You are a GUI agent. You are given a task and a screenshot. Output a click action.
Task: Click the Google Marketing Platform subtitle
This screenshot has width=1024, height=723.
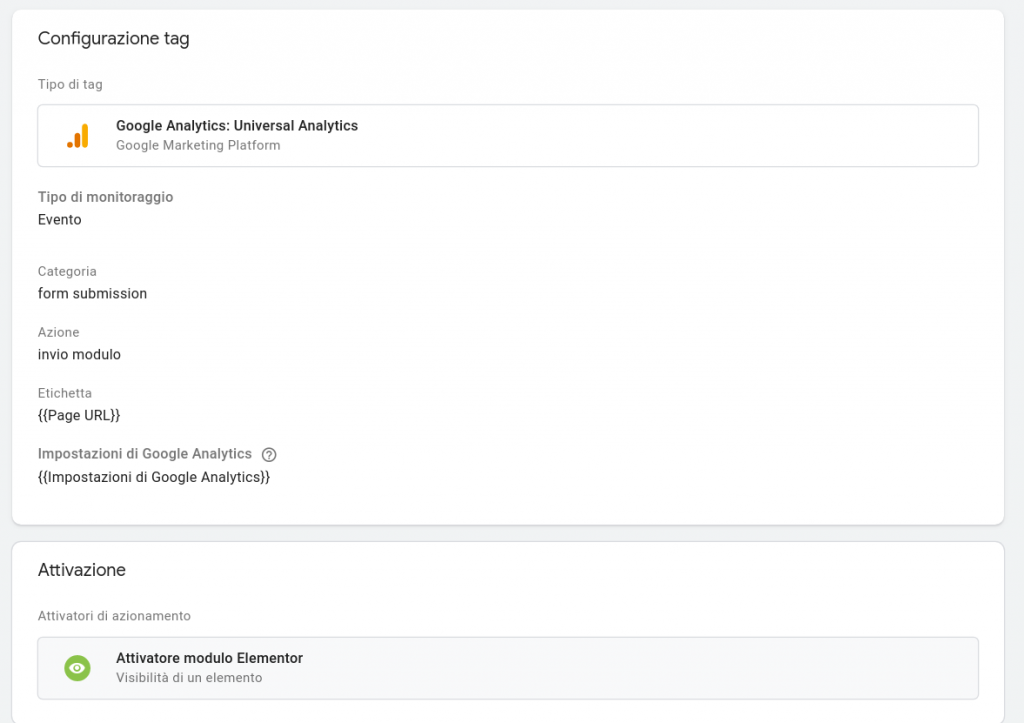tap(198, 146)
